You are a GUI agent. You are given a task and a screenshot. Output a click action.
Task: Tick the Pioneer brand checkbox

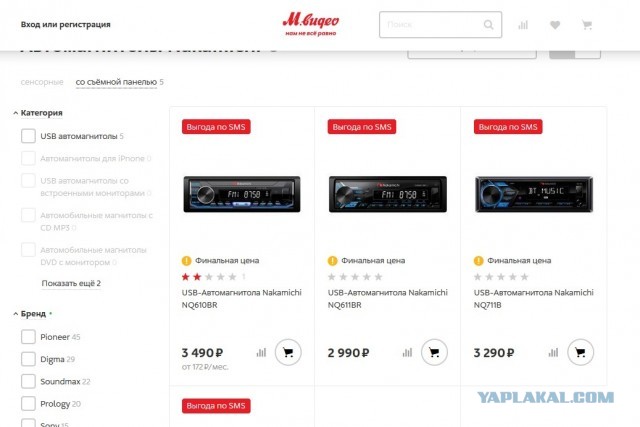[28, 337]
